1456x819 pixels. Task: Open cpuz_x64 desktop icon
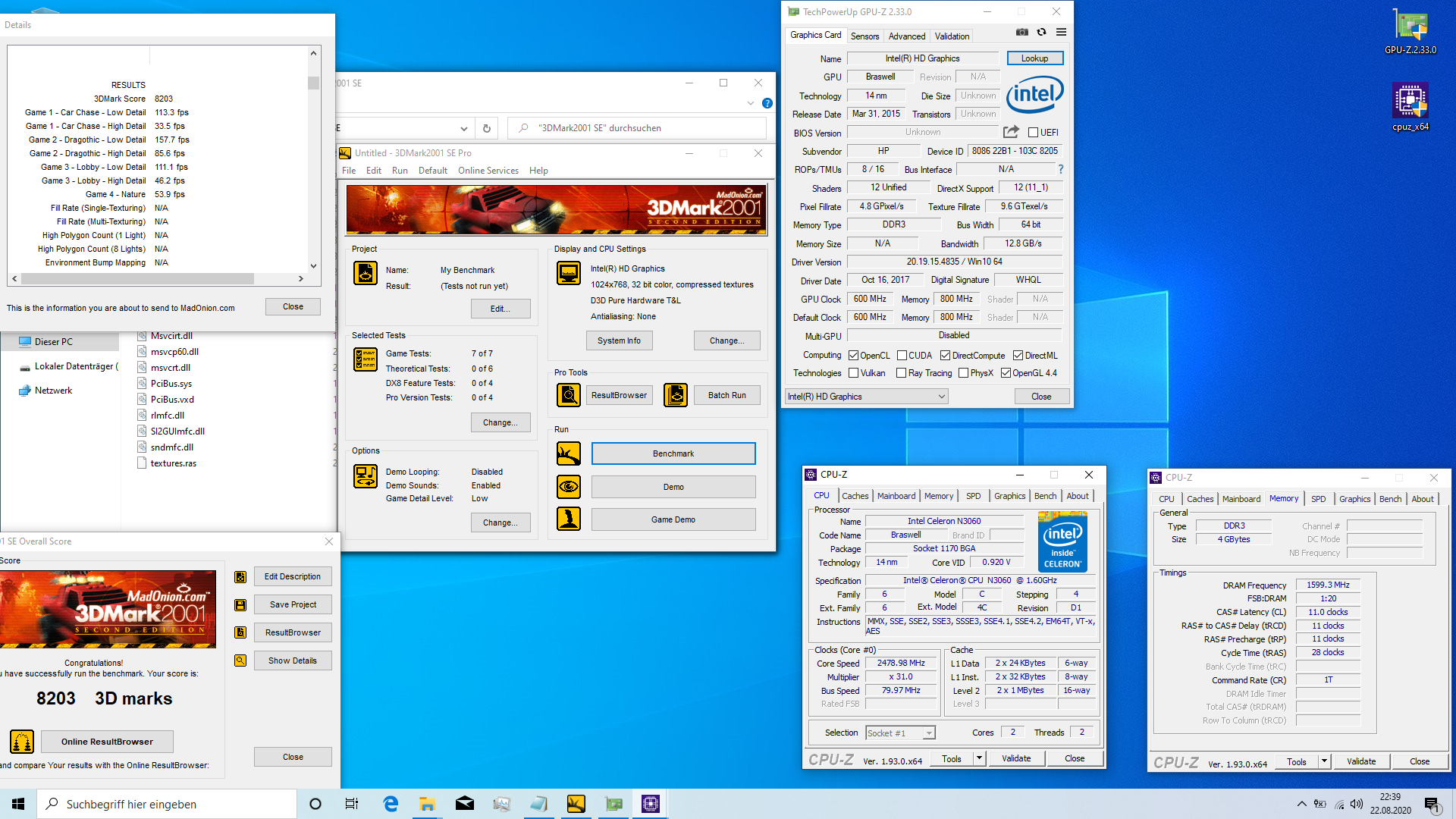(x=1410, y=107)
